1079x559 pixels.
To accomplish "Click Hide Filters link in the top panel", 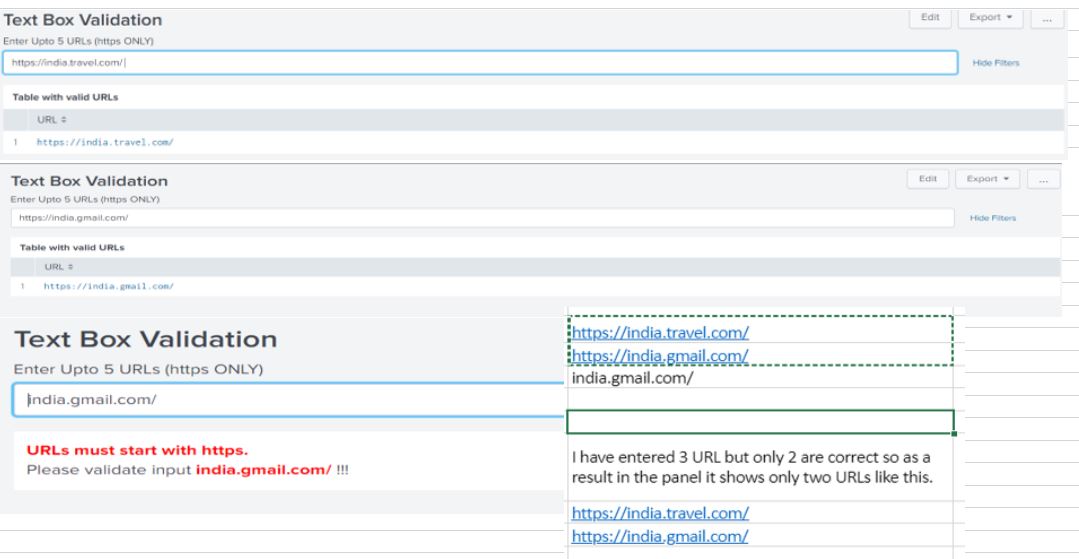I will 994,62.
